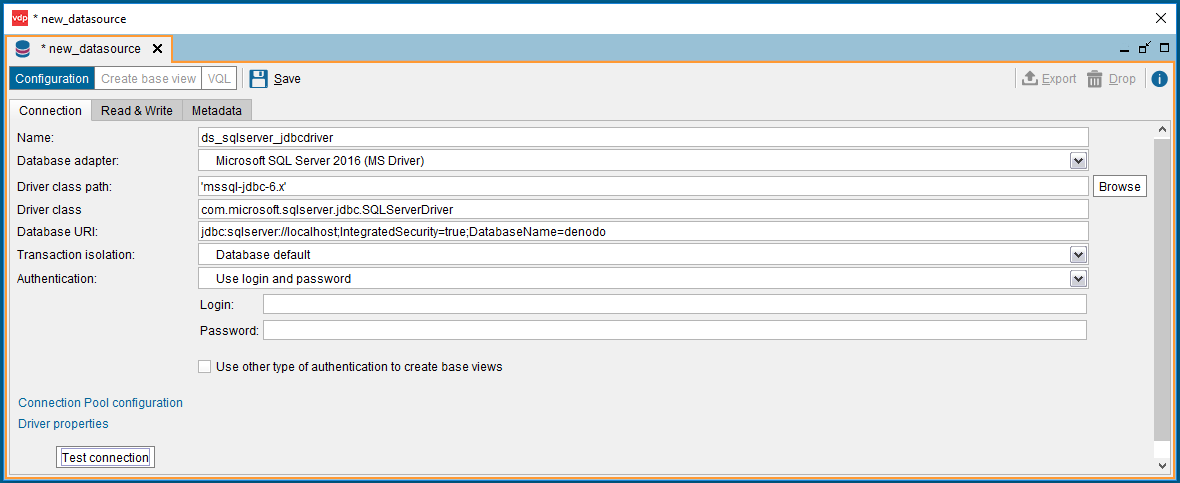1180x483 pixels.
Task: Open Connection Pool configuration link
Action: [x=100, y=402]
